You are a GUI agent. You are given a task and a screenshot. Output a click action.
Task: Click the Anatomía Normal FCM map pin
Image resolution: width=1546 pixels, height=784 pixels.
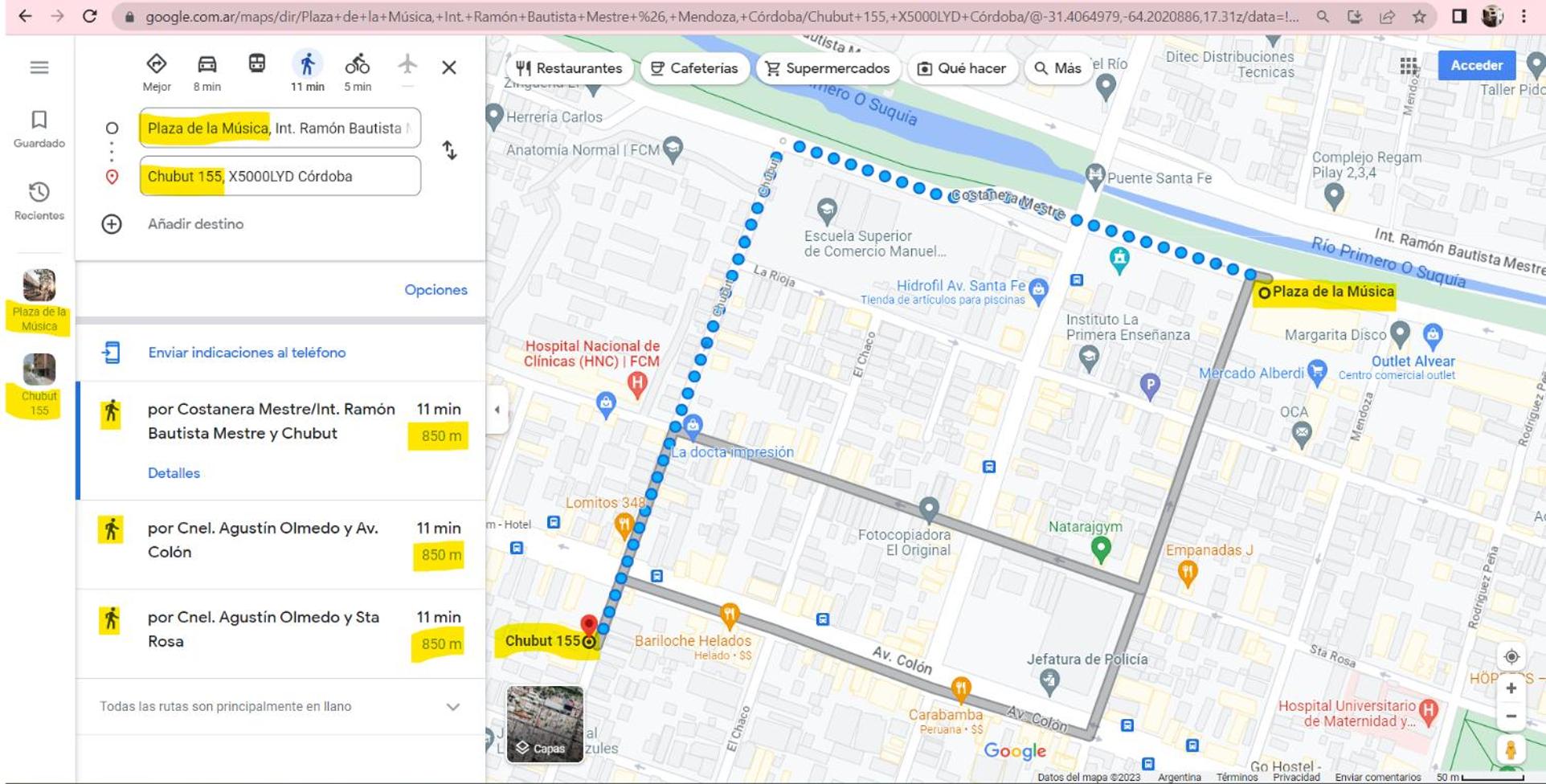[x=673, y=148]
